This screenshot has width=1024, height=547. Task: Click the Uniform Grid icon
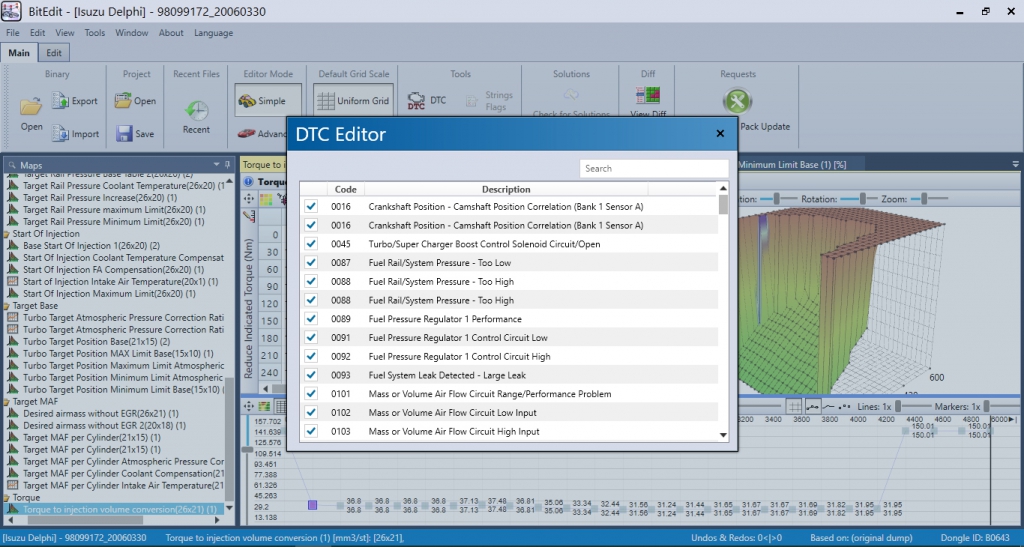point(325,101)
